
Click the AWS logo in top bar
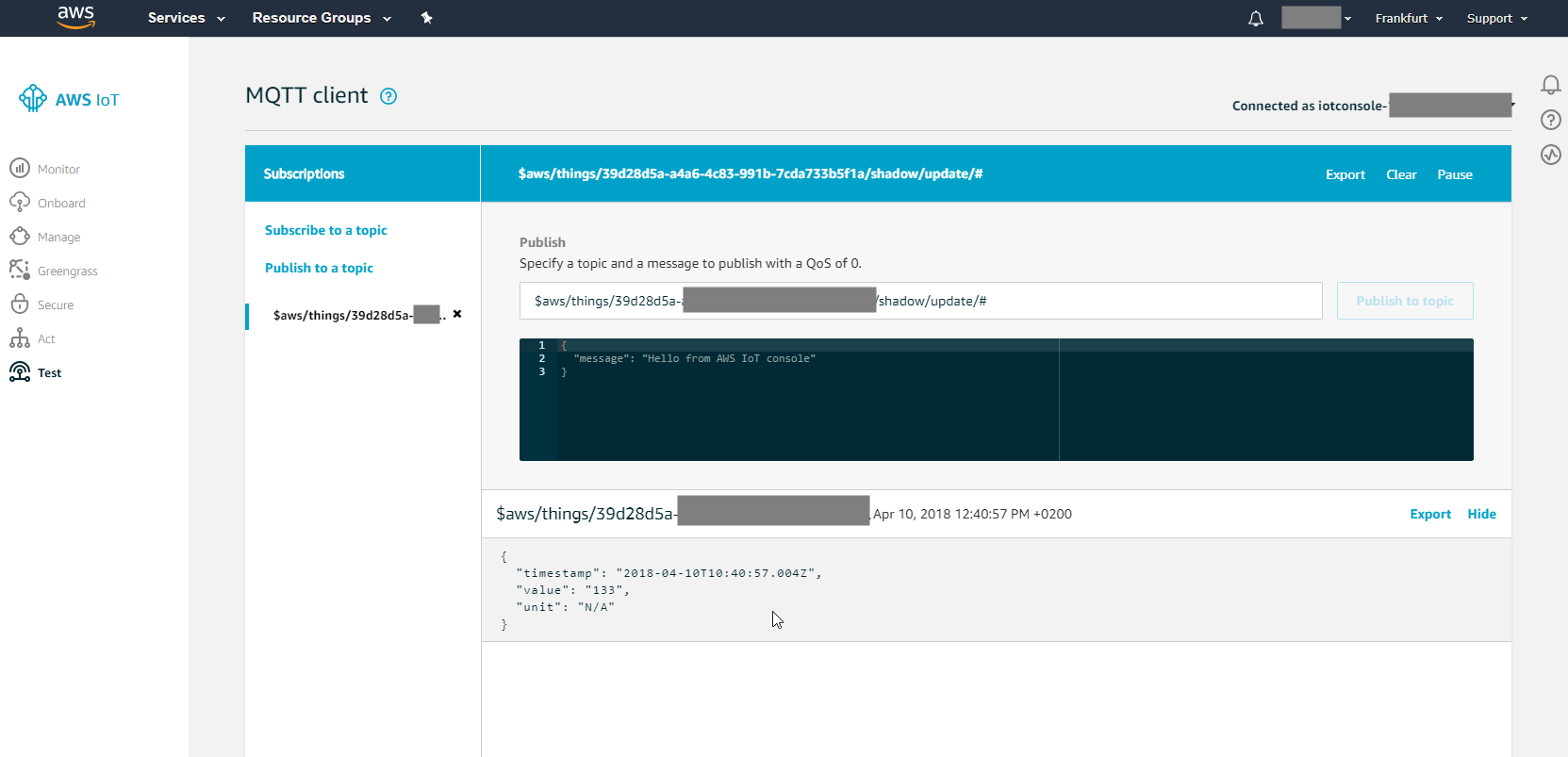pyautogui.click(x=75, y=17)
